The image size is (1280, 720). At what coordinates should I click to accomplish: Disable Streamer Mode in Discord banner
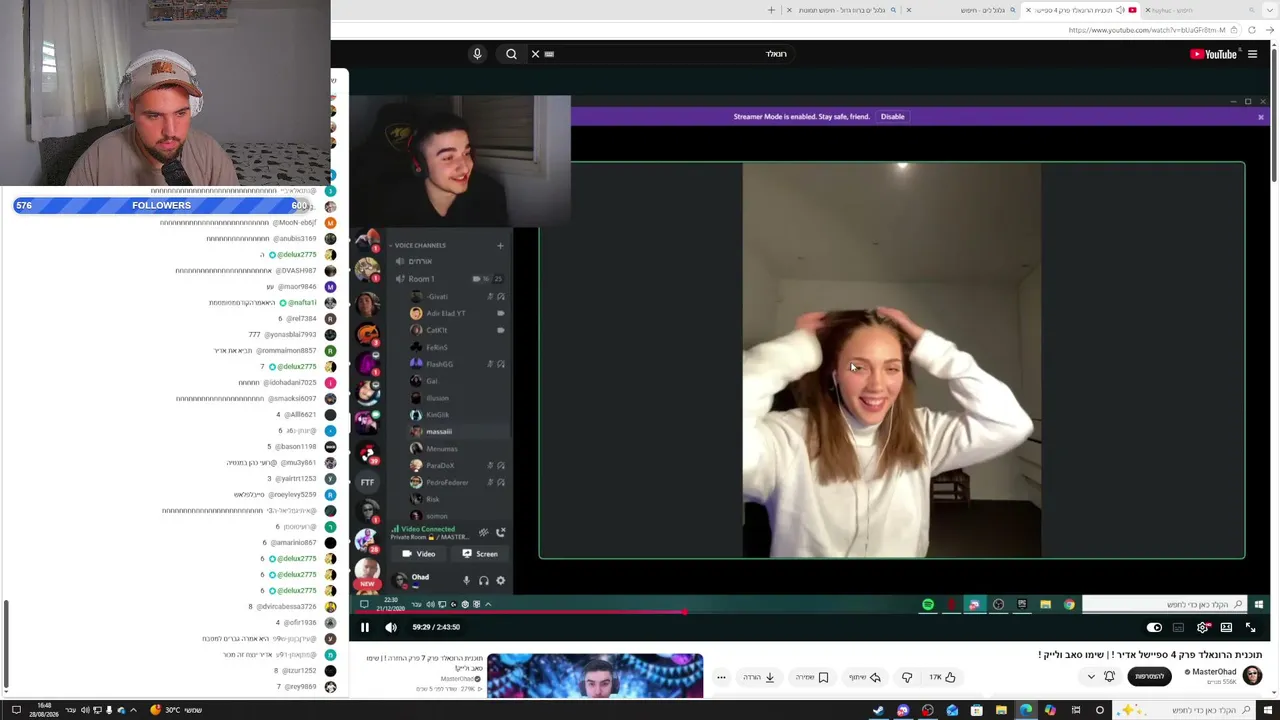click(892, 117)
